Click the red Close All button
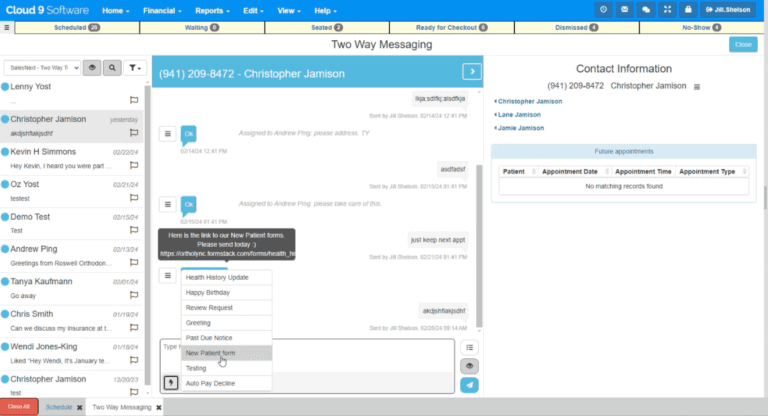This screenshot has height=416, width=768. (19, 407)
